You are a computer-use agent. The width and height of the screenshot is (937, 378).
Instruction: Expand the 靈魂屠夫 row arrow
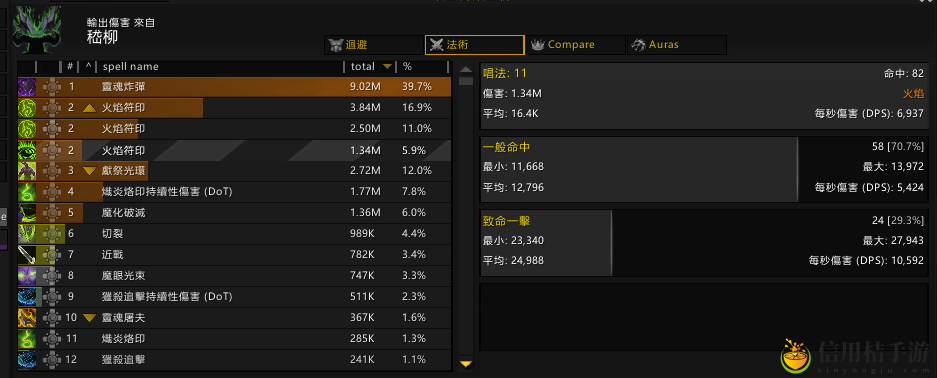click(x=89, y=318)
